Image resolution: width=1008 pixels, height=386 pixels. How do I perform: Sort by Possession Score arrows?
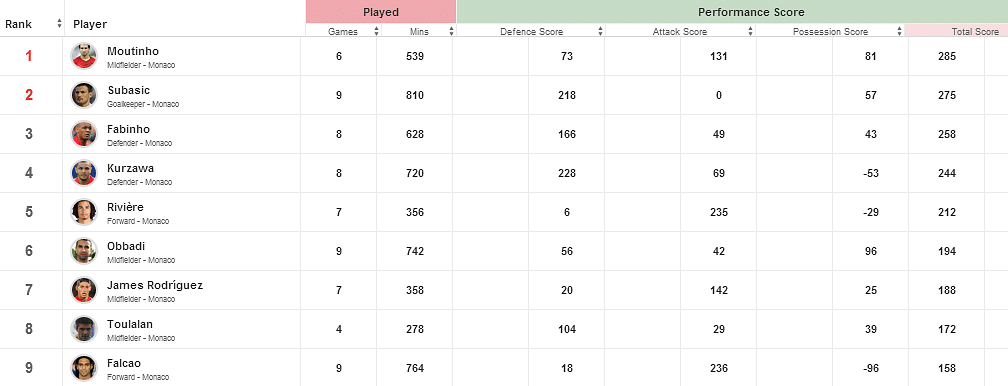[x=900, y=31]
